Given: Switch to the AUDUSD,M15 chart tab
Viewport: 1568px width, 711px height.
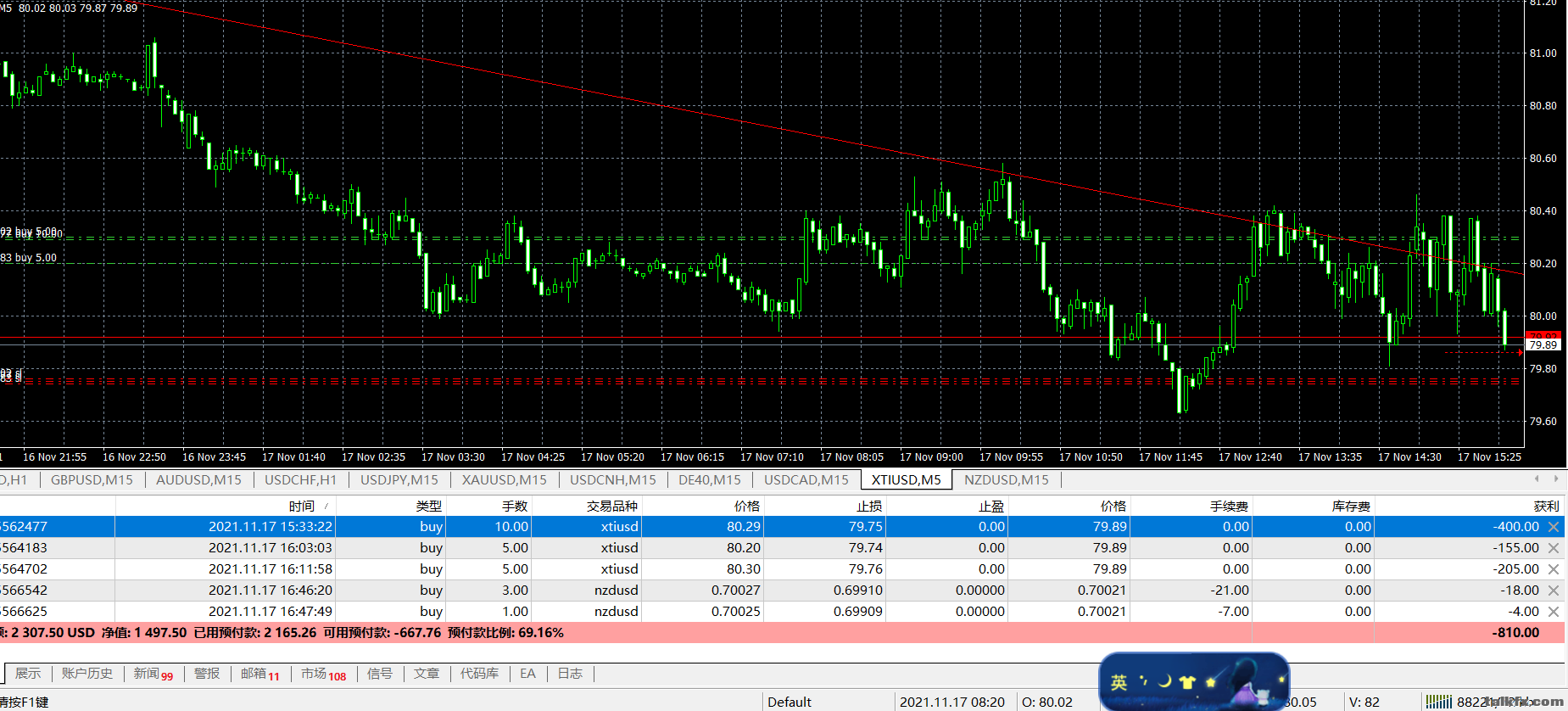Looking at the screenshot, I should click(x=198, y=480).
